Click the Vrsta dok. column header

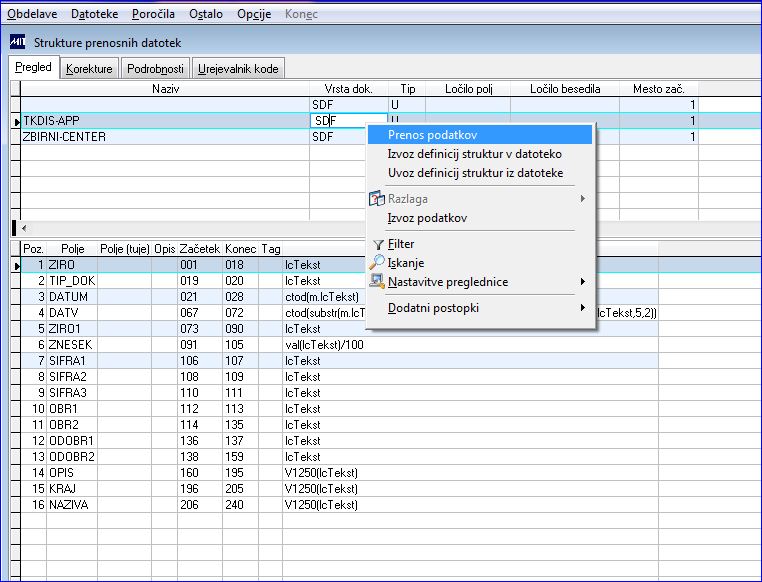coord(348,89)
